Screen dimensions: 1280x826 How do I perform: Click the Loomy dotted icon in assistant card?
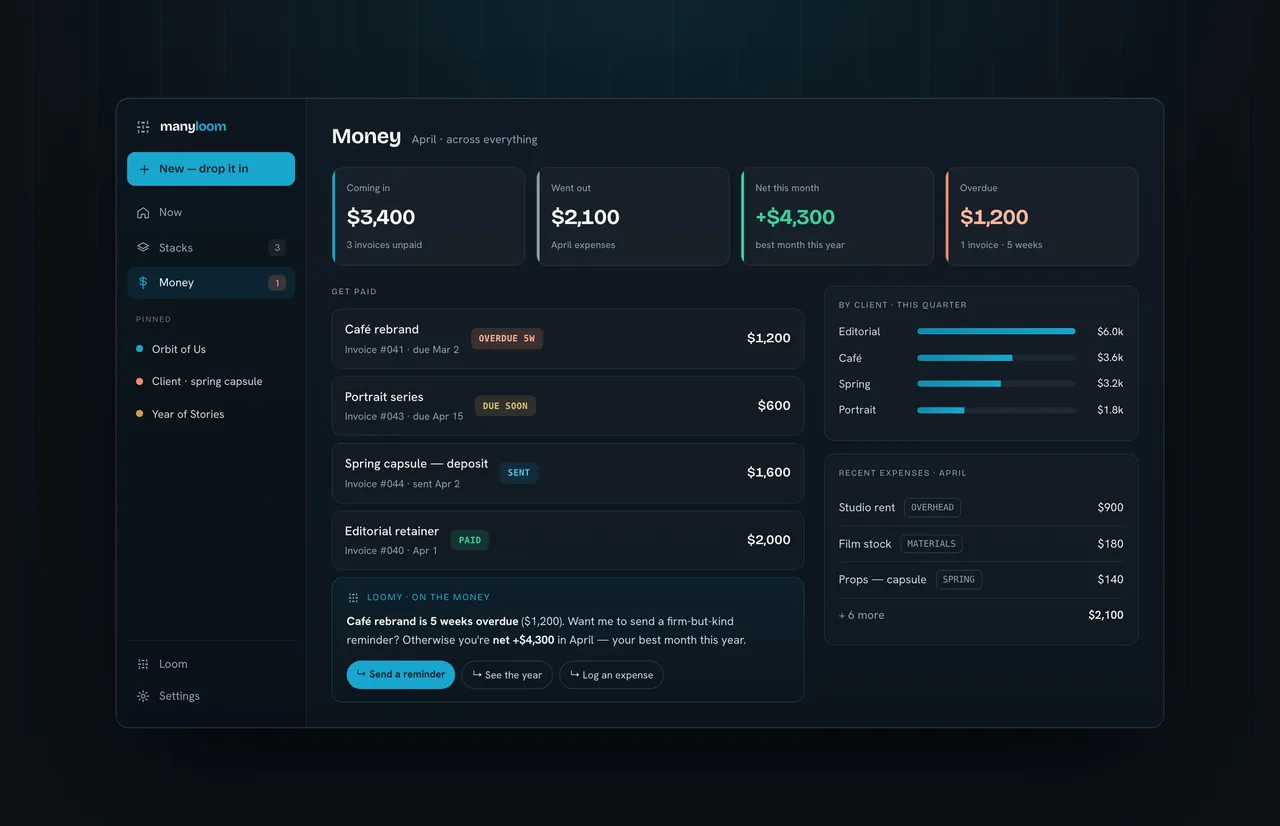click(353, 598)
